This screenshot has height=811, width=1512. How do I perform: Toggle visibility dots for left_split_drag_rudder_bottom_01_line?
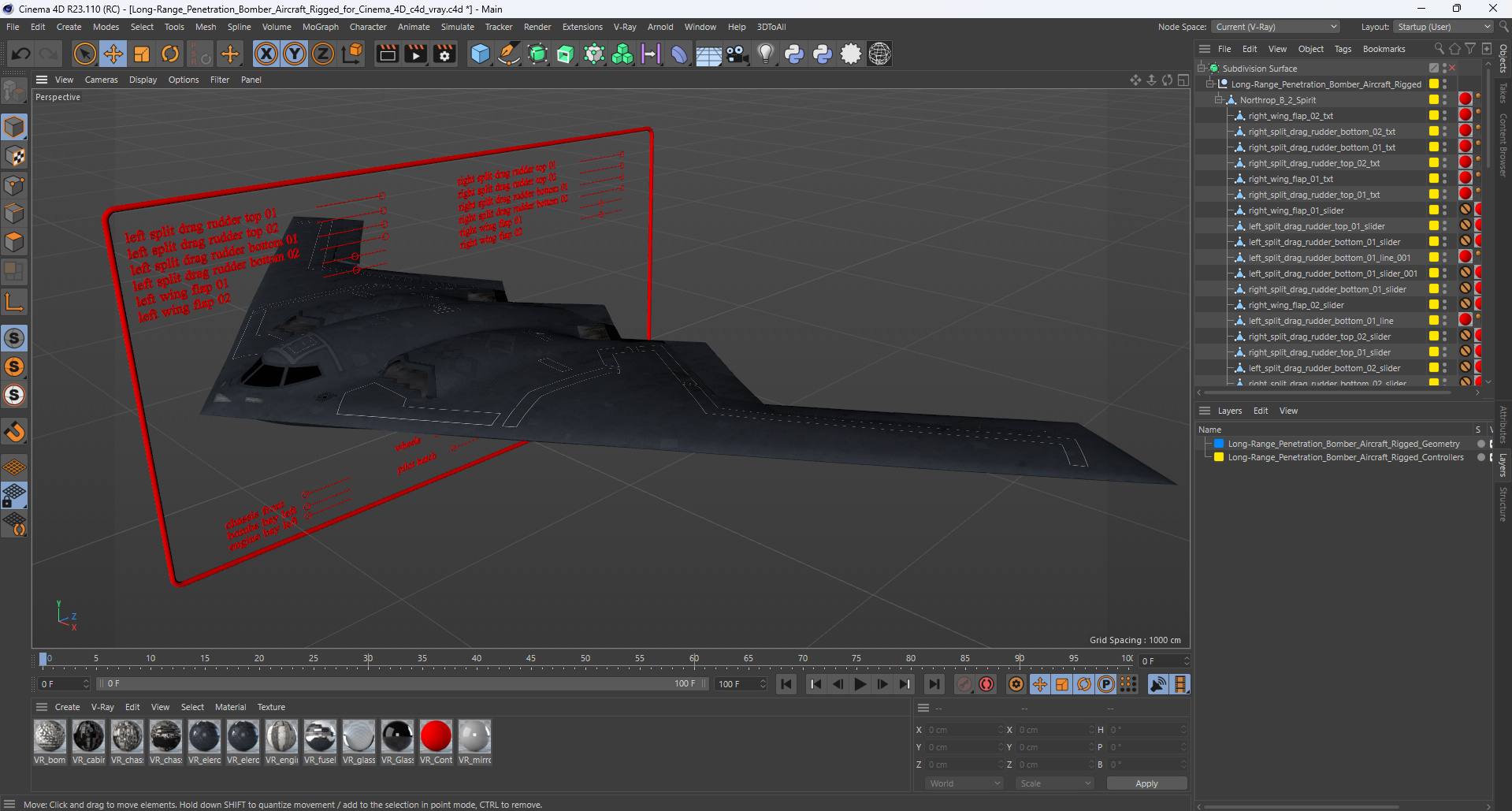(x=1444, y=321)
